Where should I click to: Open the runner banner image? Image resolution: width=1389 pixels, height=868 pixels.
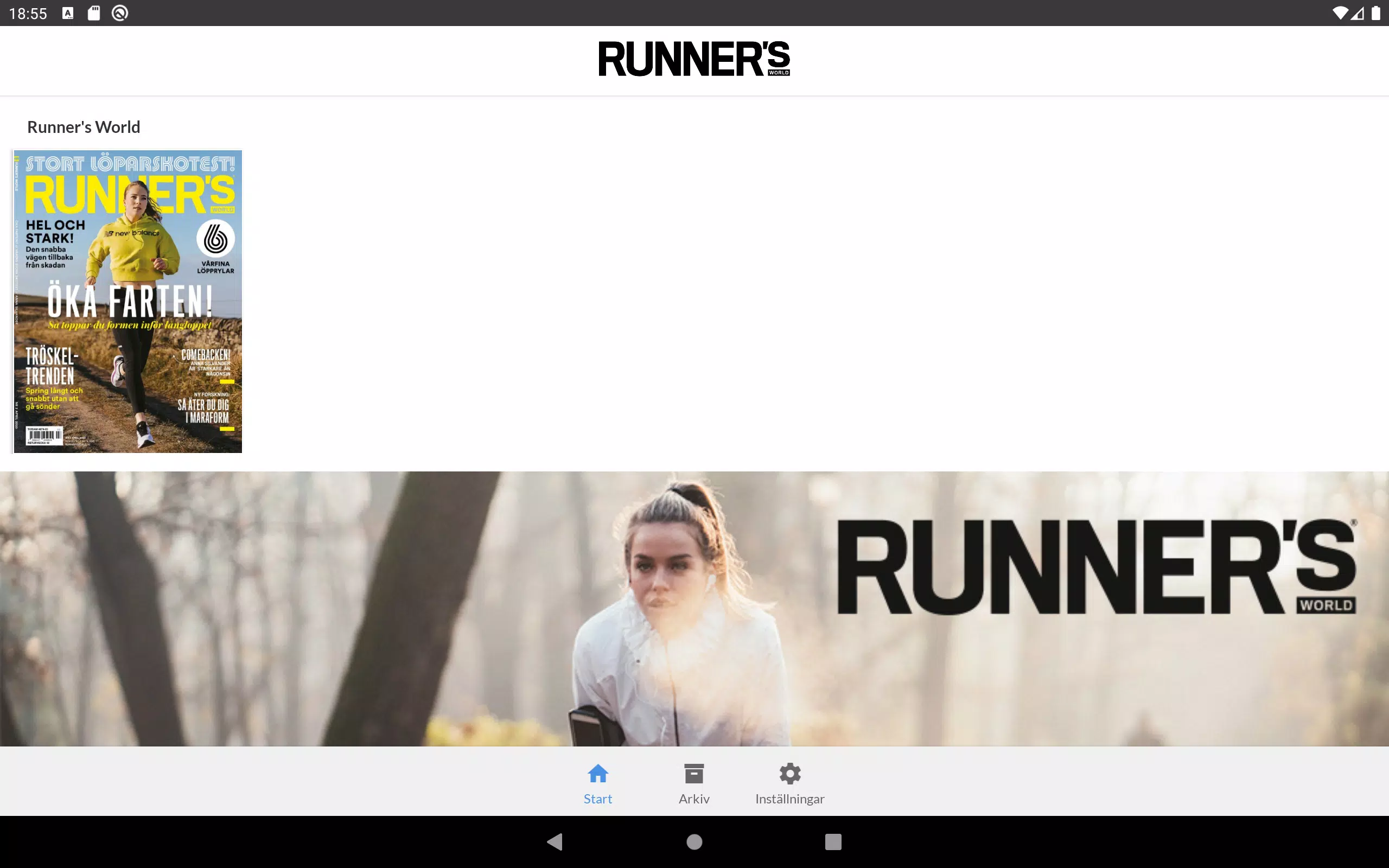694,609
